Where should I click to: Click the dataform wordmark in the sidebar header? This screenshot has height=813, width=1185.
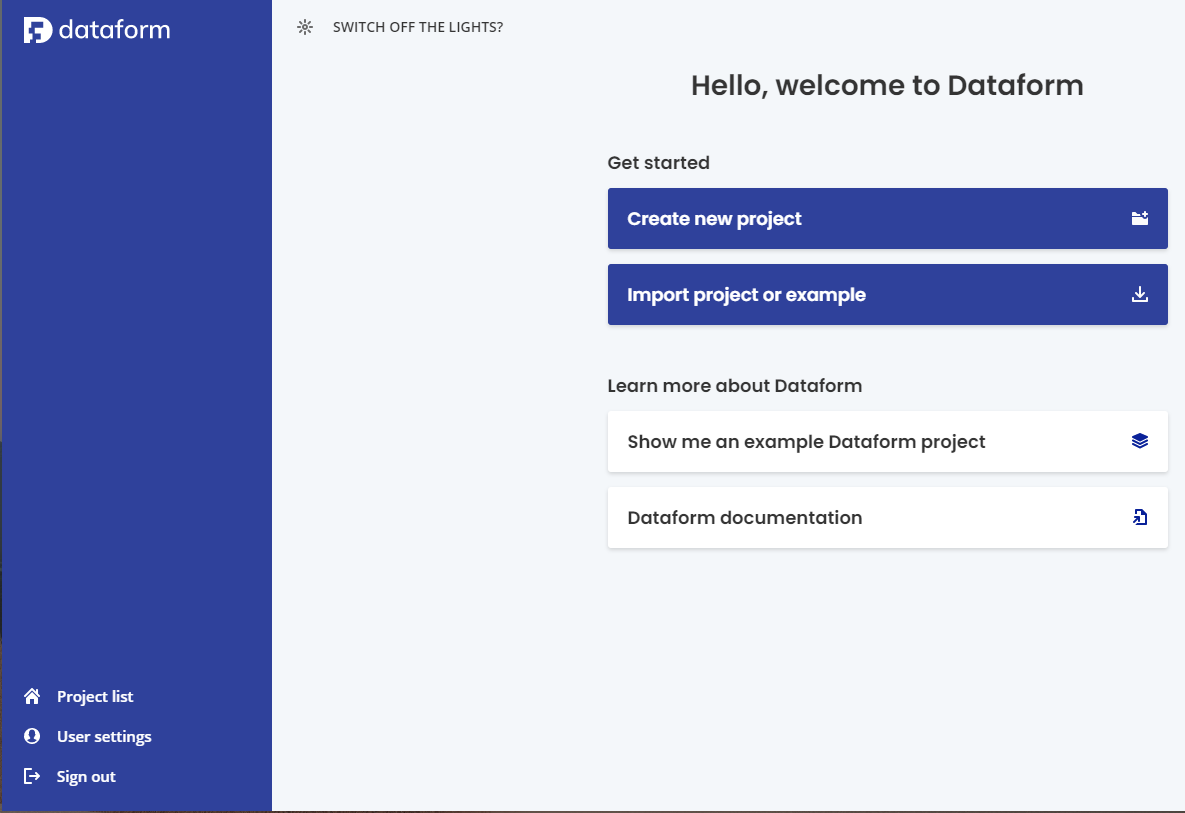coord(115,29)
